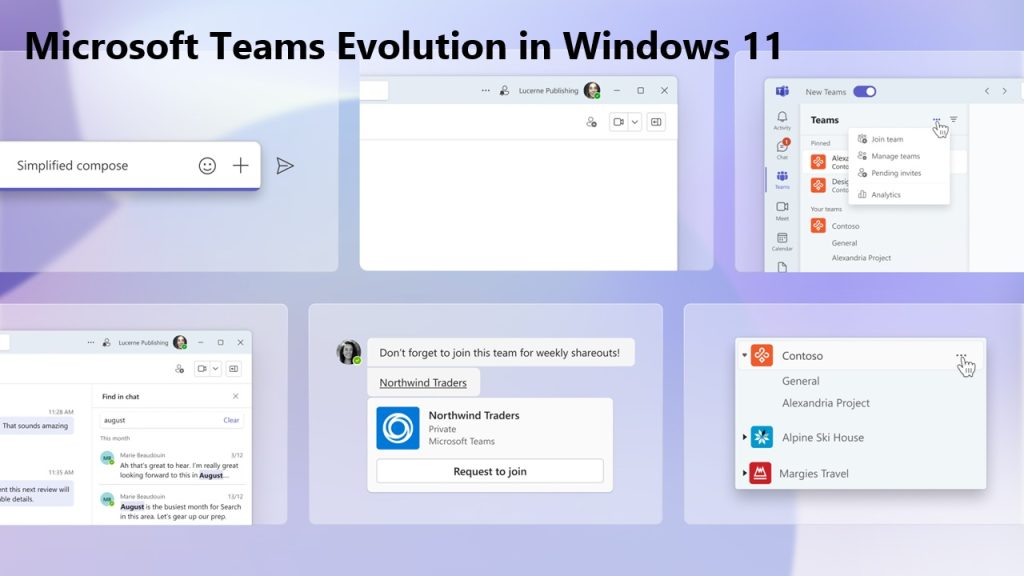Click the ellipsis next to Teams header
Image resolution: width=1024 pixels, height=576 pixels.
tap(936, 120)
